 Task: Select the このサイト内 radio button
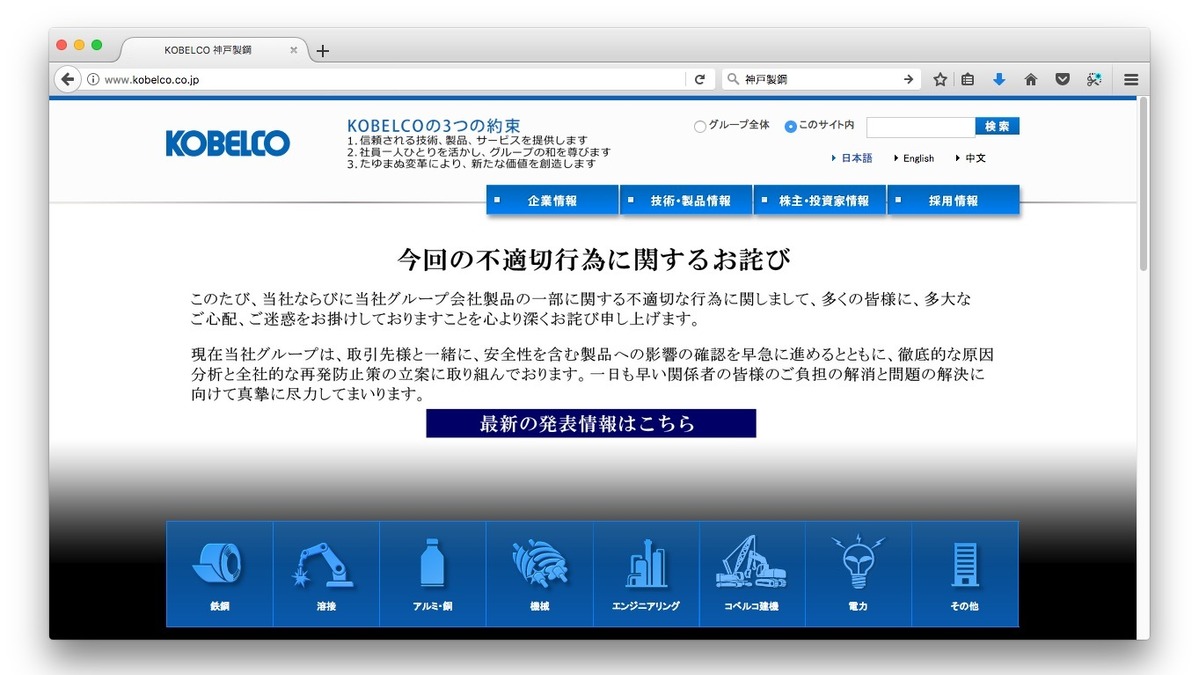click(791, 126)
